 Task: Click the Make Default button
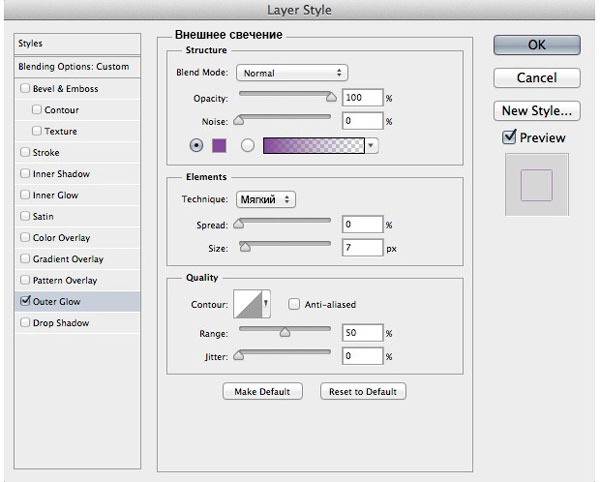point(262,391)
